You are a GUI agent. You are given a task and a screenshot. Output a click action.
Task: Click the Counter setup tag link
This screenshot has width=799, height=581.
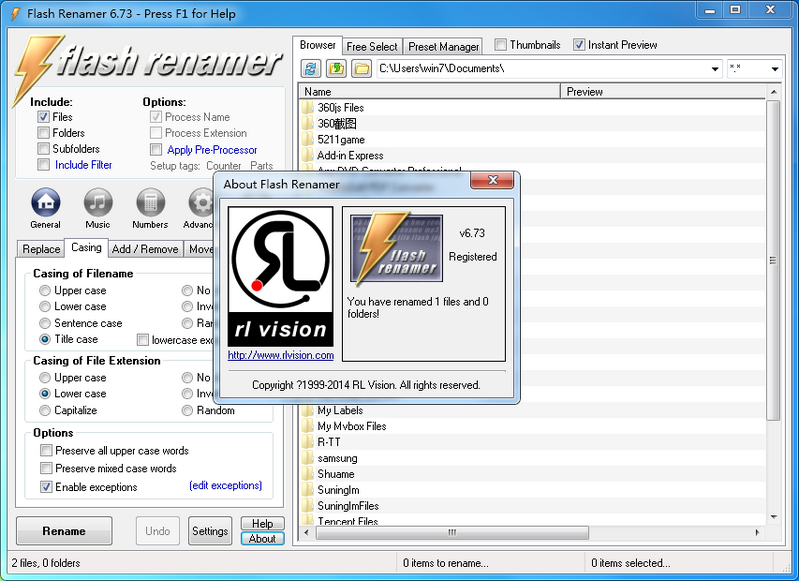[223, 166]
